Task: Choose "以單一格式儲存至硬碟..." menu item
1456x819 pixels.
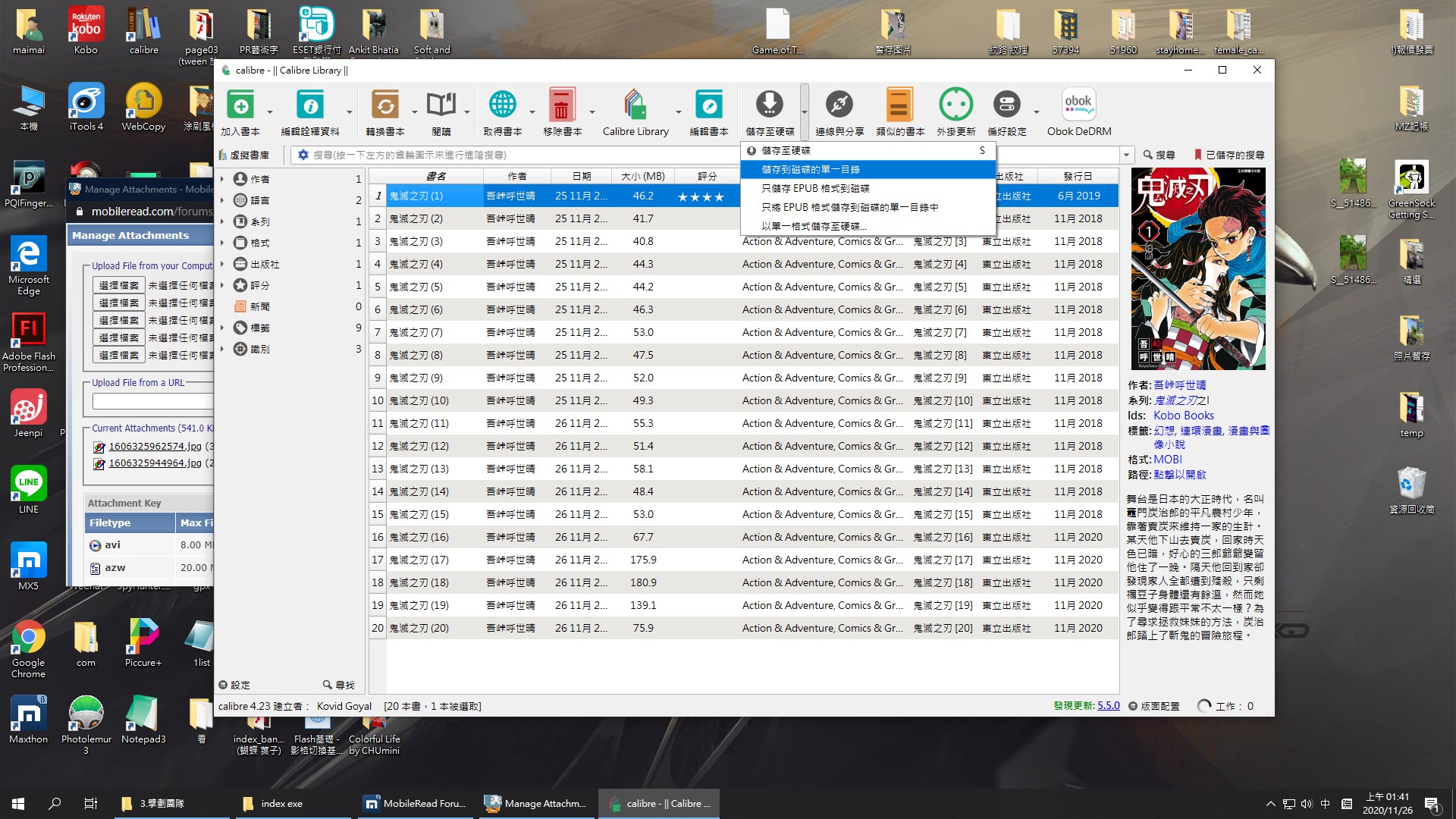Action: pyautogui.click(x=814, y=226)
